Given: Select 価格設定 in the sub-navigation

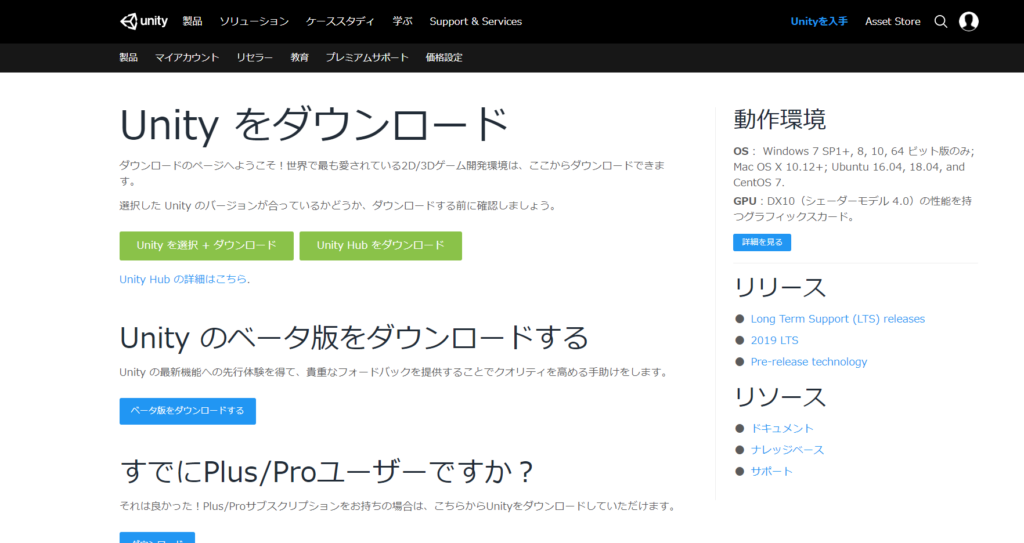Looking at the screenshot, I should pyautogui.click(x=444, y=58).
